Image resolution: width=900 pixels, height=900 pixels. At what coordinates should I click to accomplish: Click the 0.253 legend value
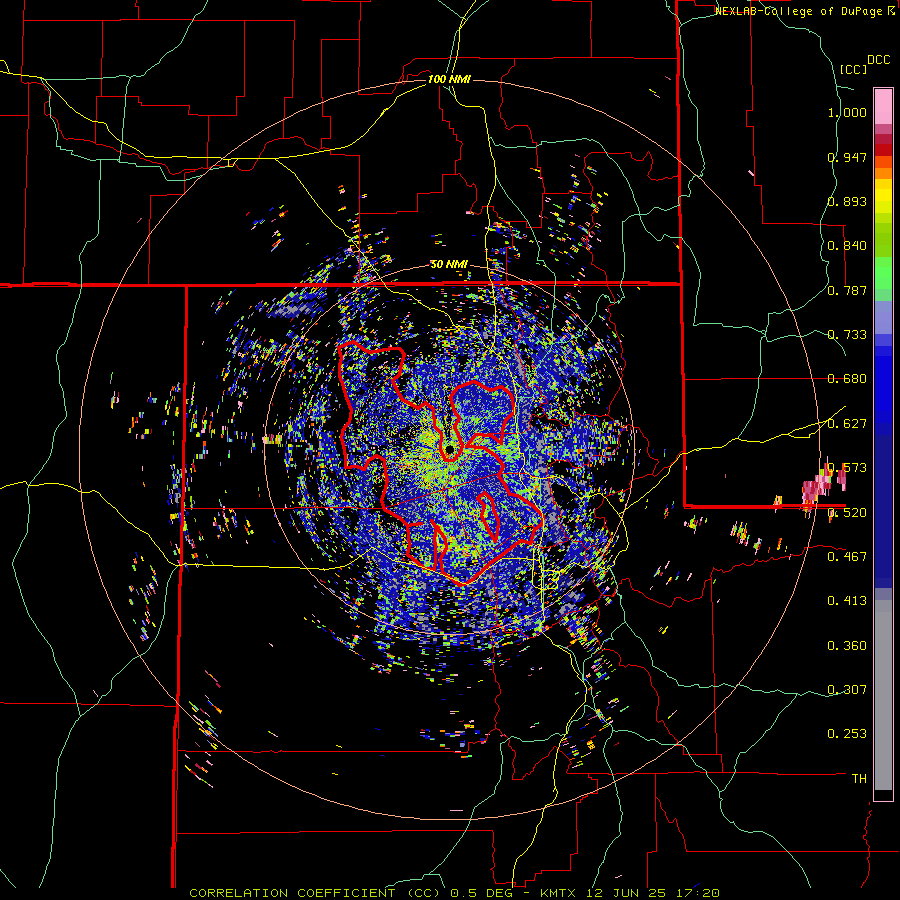point(847,734)
